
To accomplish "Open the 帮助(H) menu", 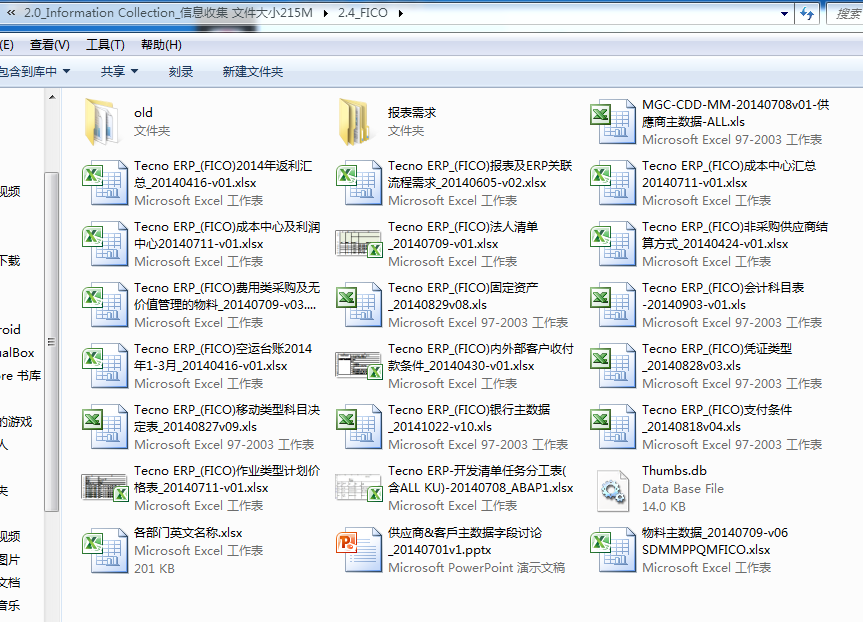I will pyautogui.click(x=161, y=45).
